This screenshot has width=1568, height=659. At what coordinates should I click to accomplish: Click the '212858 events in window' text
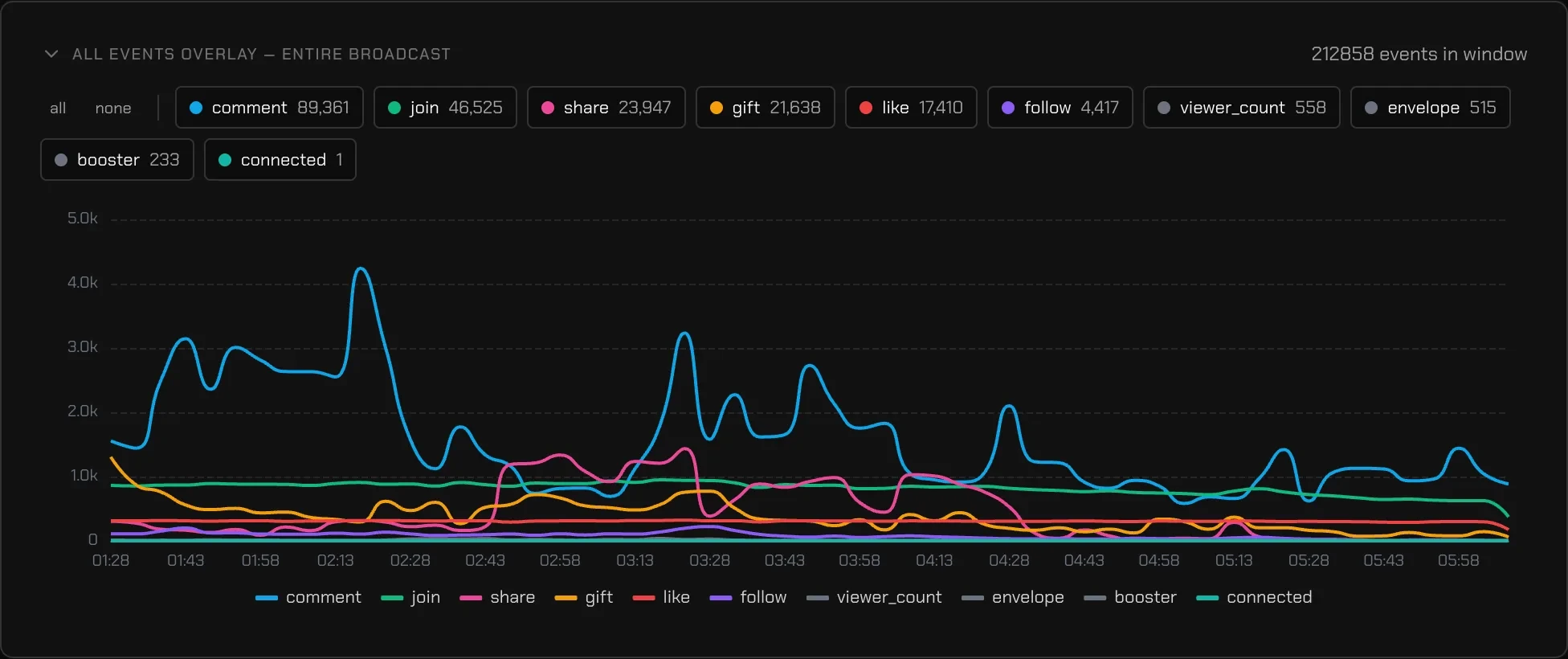coord(1419,54)
